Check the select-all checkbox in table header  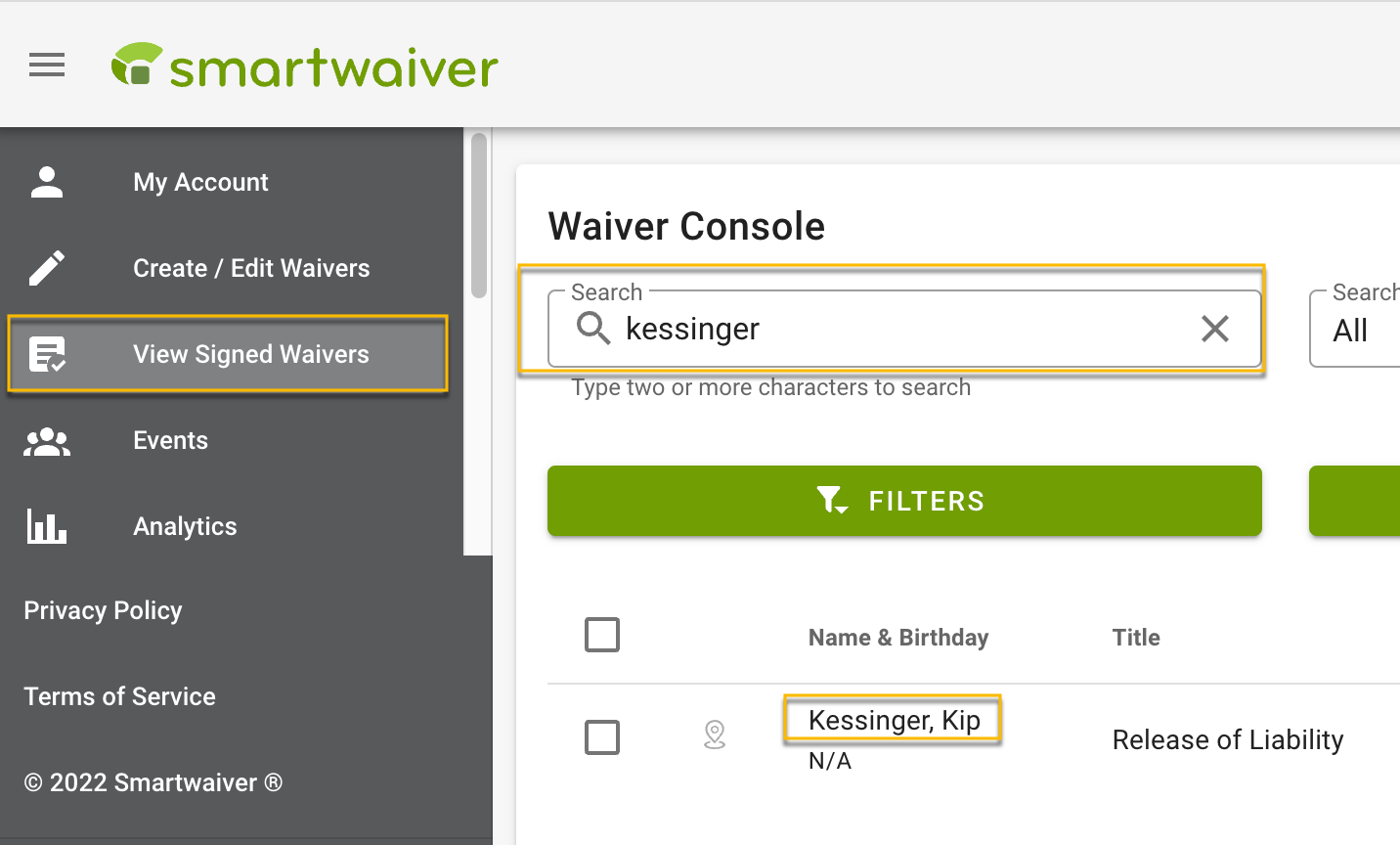click(602, 635)
